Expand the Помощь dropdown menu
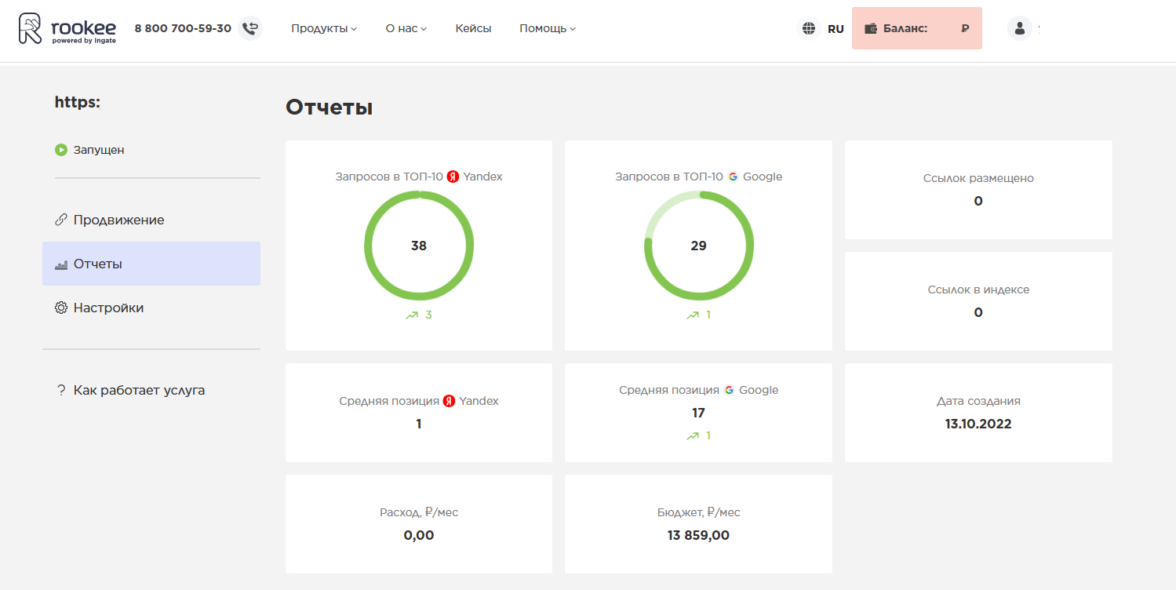Viewport: 1176px width, 590px height. [547, 29]
